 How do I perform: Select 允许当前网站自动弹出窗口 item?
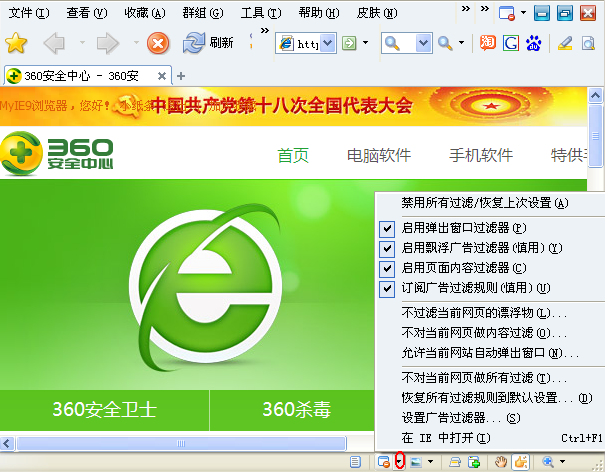pos(490,353)
